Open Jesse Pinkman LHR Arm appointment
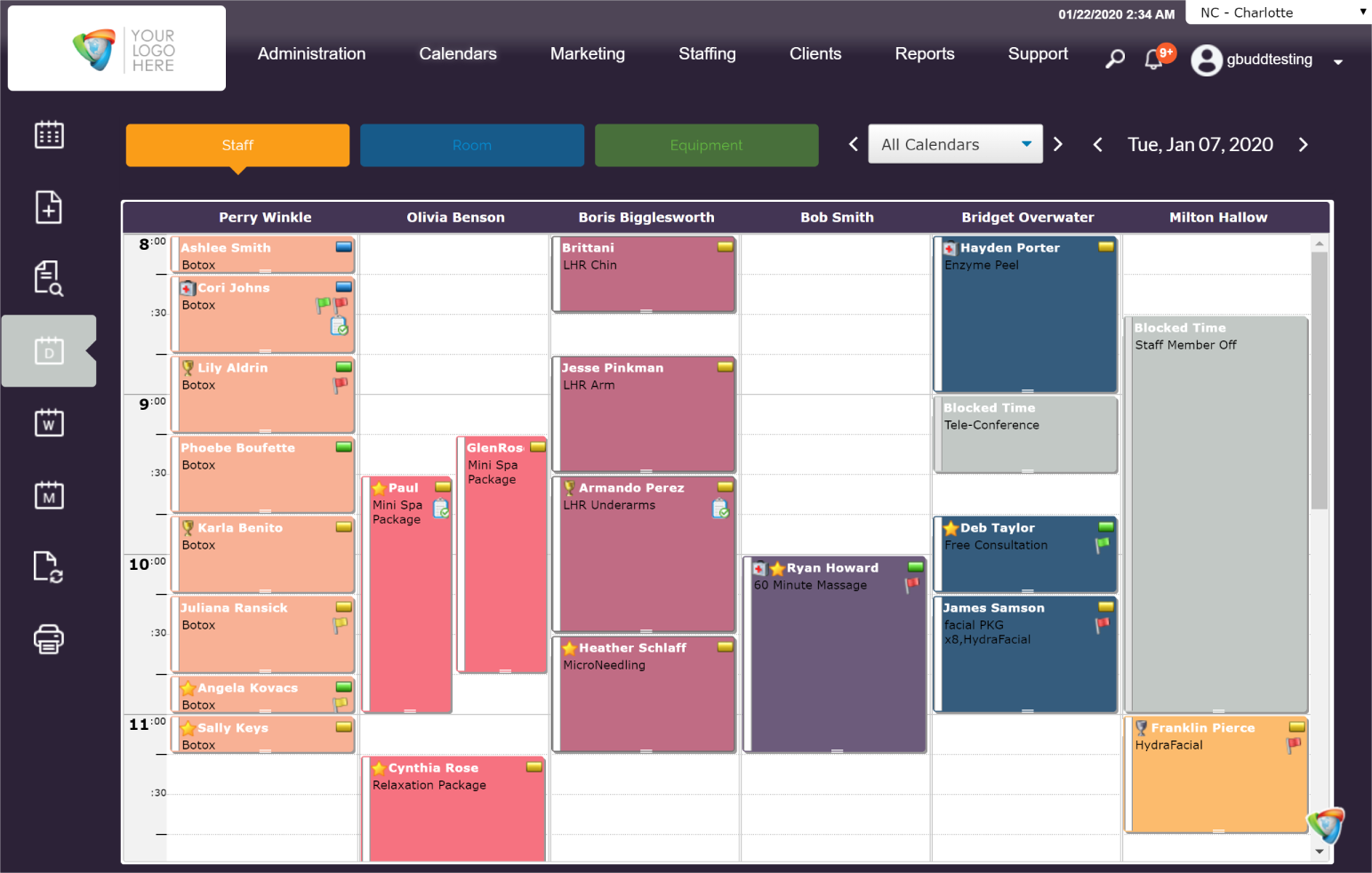 [x=645, y=415]
